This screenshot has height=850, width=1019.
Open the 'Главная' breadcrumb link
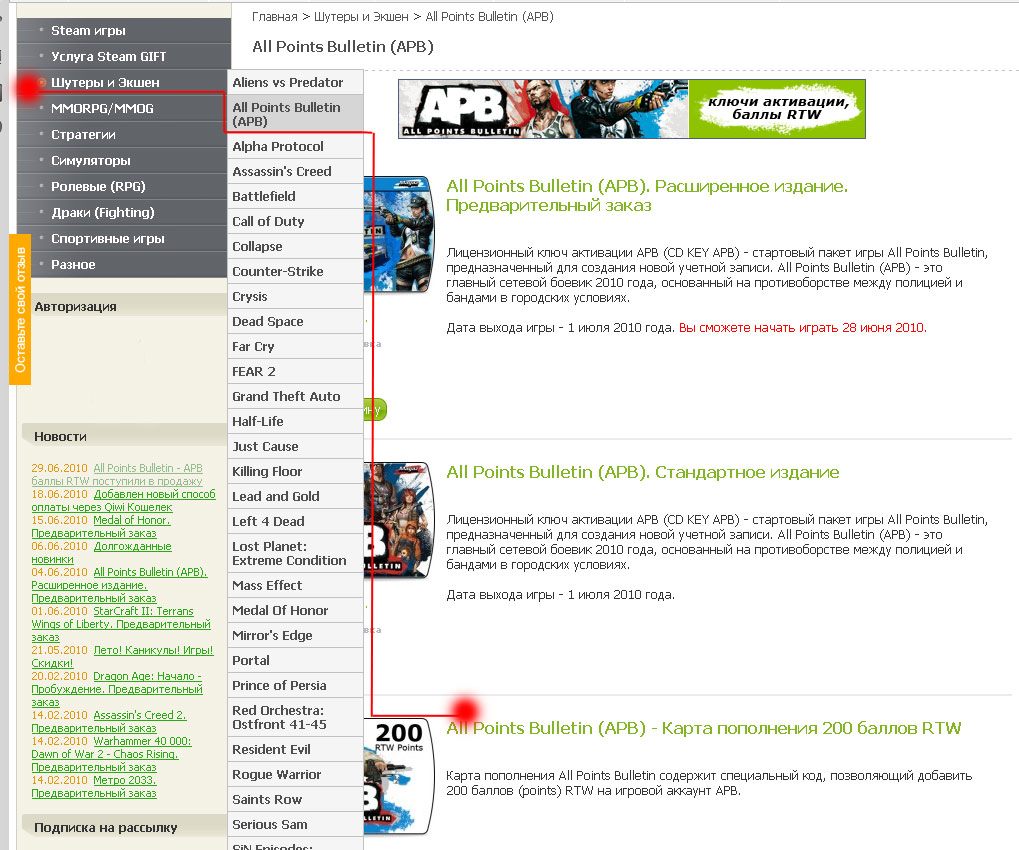coord(274,17)
